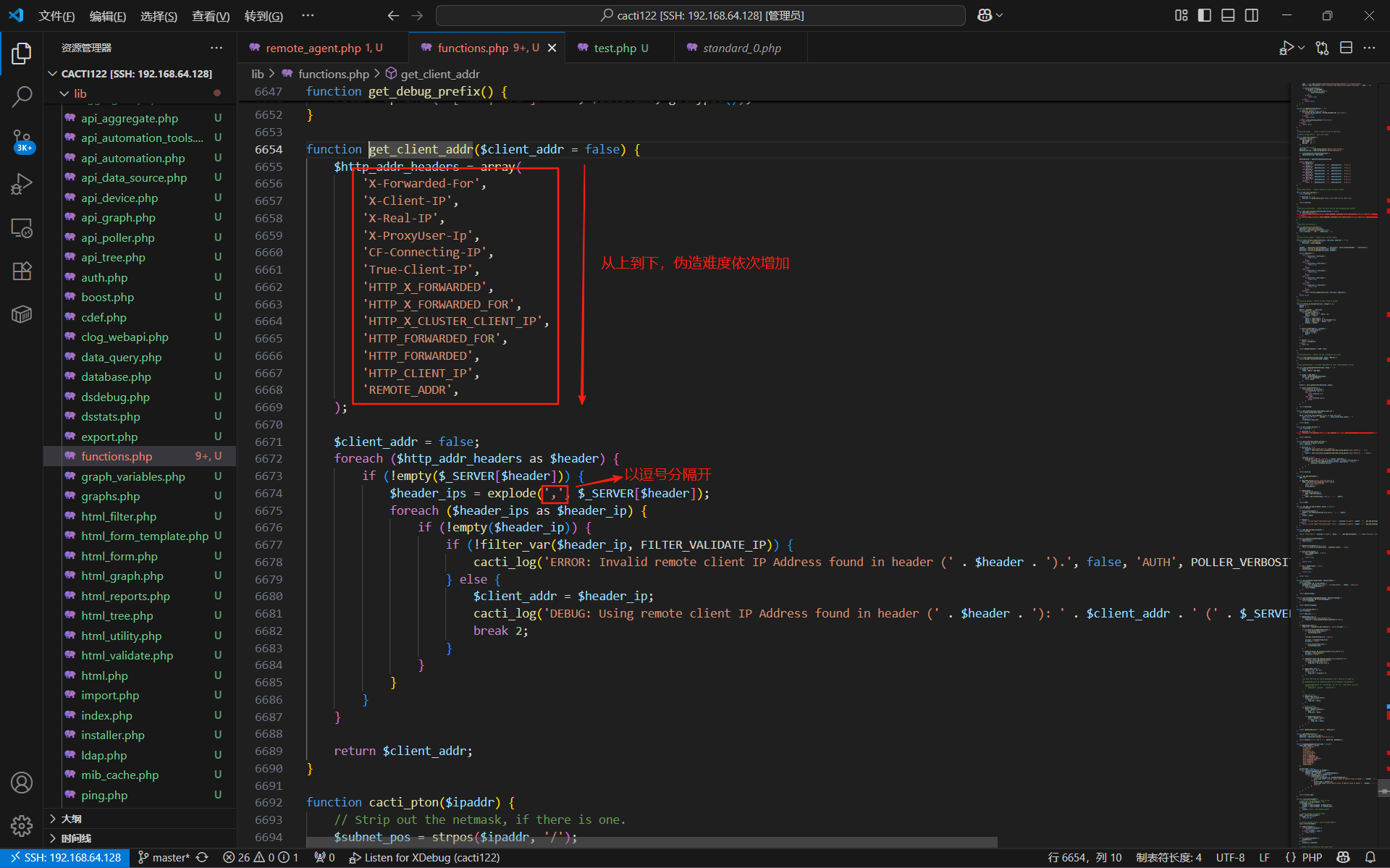1390x868 pixels.
Task: Click 制表符长度: 4 indentation setting
Action: (x=1168, y=858)
